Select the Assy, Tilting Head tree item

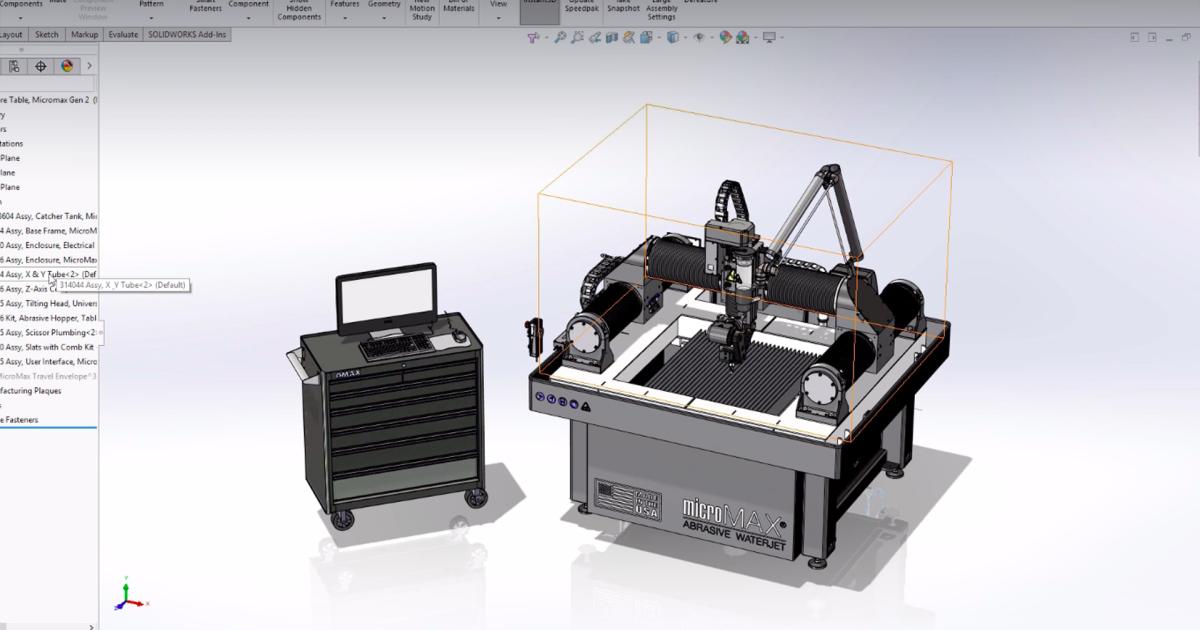point(45,303)
